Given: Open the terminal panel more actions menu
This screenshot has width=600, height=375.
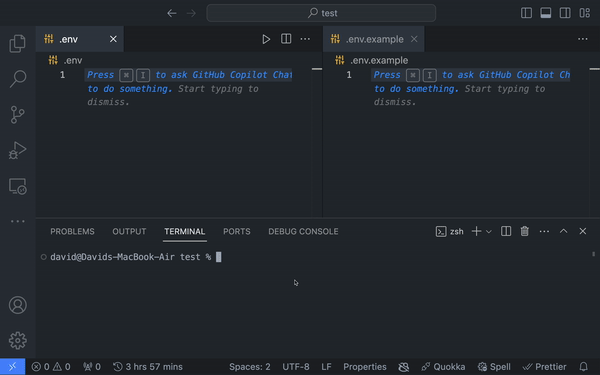Looking at the screenshot, I should coord(544,232).
